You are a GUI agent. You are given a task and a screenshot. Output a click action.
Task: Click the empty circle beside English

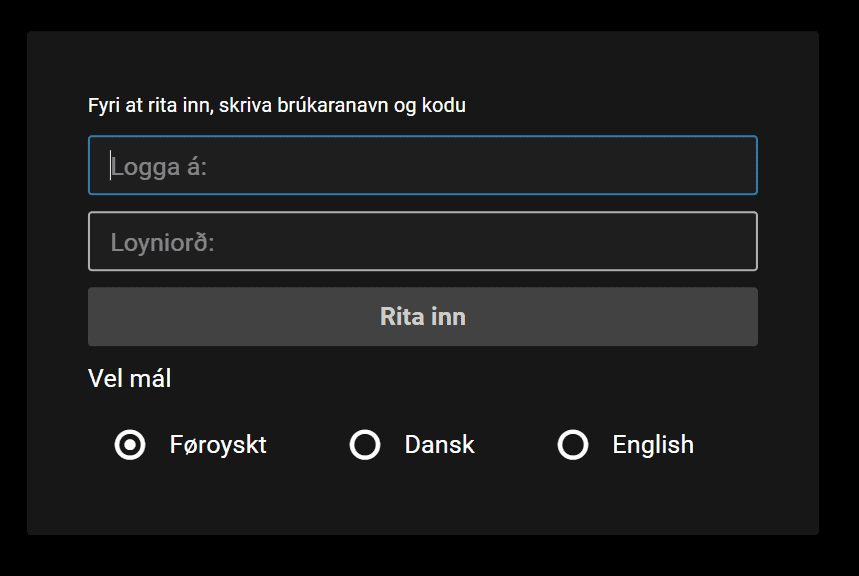(x=573, y=444)
